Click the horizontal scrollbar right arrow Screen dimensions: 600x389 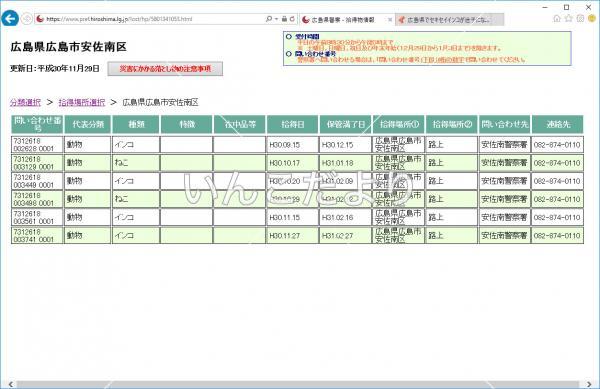tap(589, 384)
